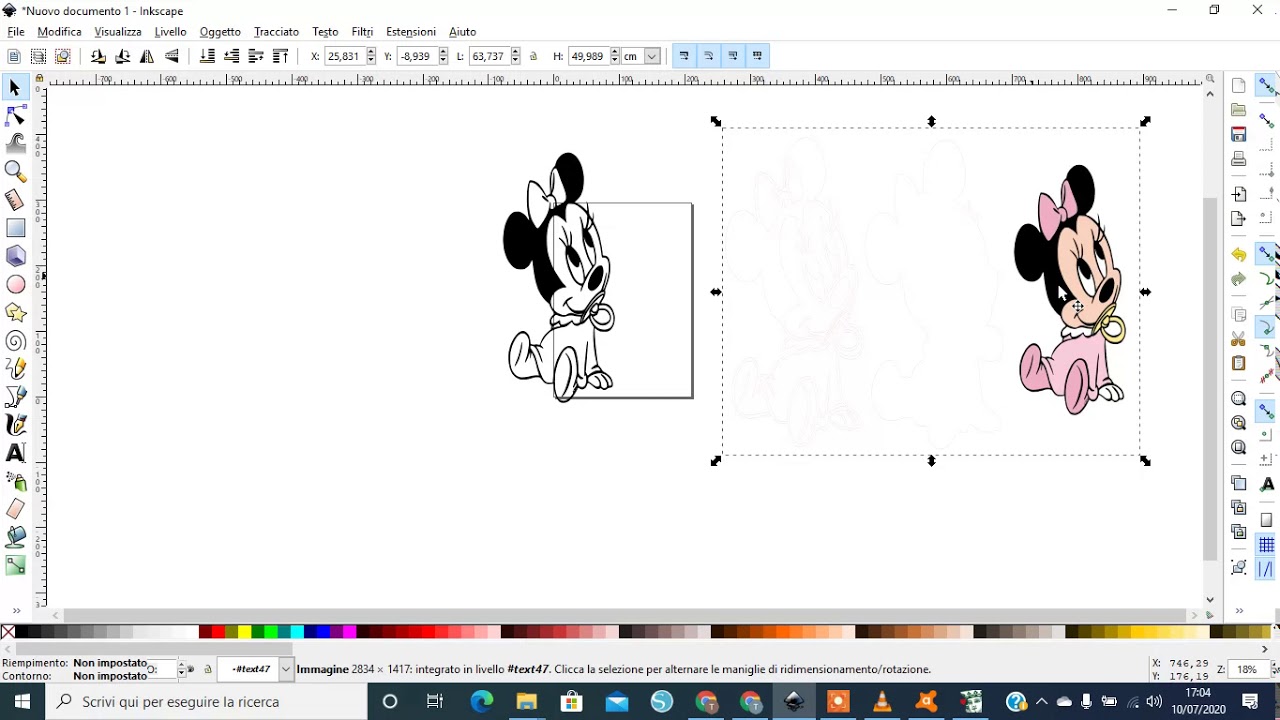Click the Paste clipboard icon
Screen dimensions: 1280x720
(x=1239, y=363)
